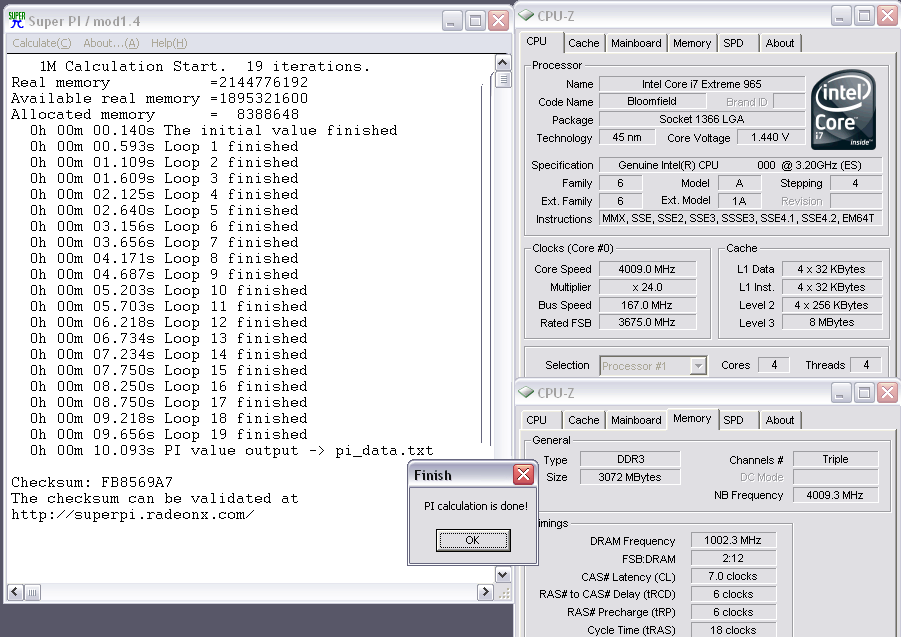Switch to Cache tab in top CPU-Z window
The width and height of the screenshot is (901, 637).
pos(583,43)
